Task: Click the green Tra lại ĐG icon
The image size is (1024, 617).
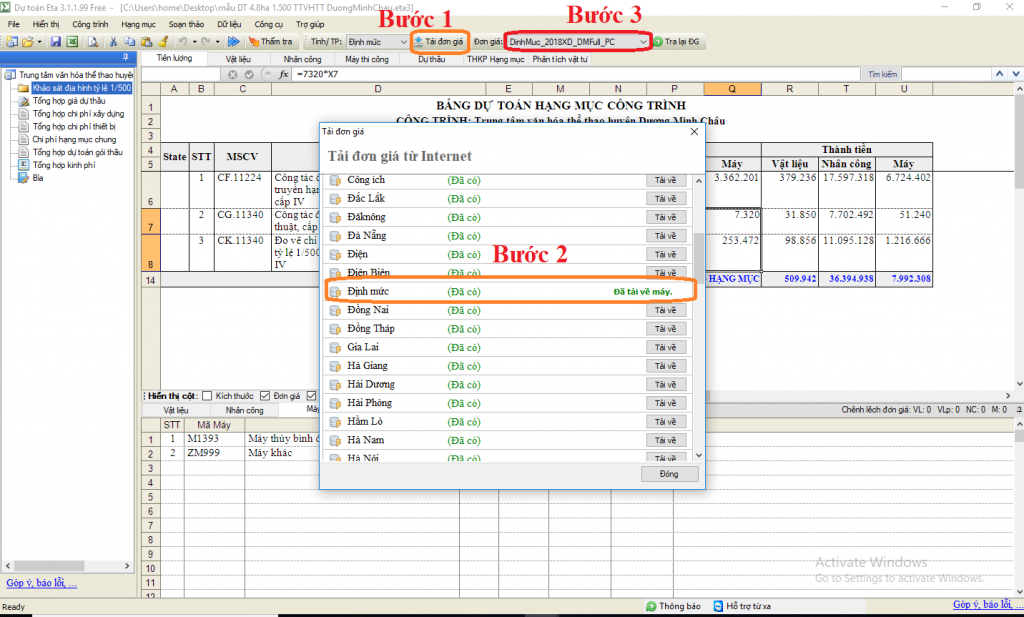Action: [x=659, y=42]
